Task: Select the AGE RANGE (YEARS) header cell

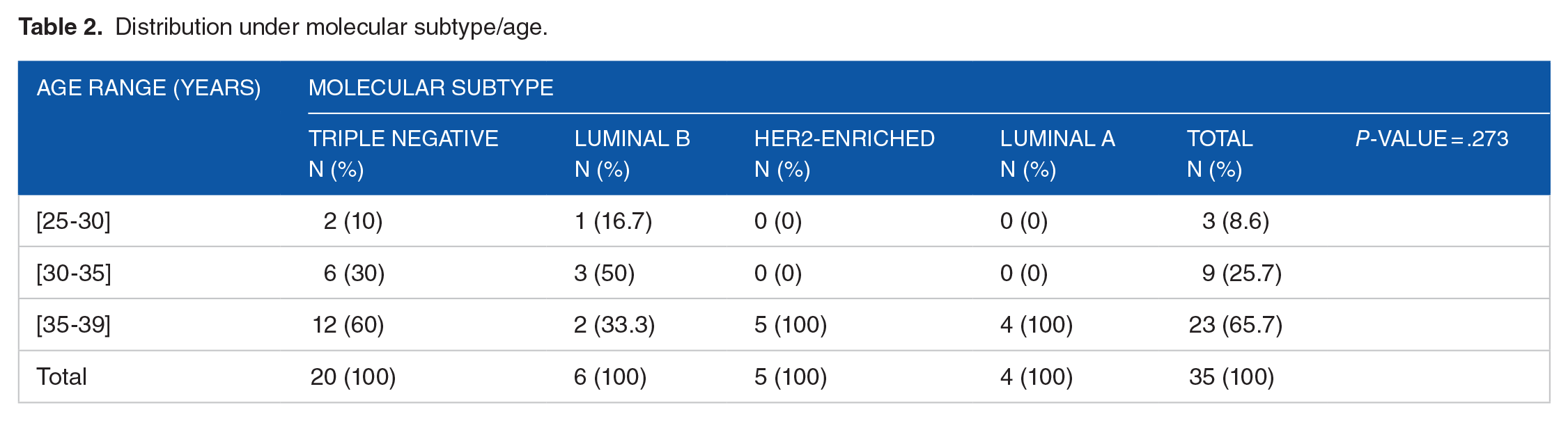Action: point(148,88)
